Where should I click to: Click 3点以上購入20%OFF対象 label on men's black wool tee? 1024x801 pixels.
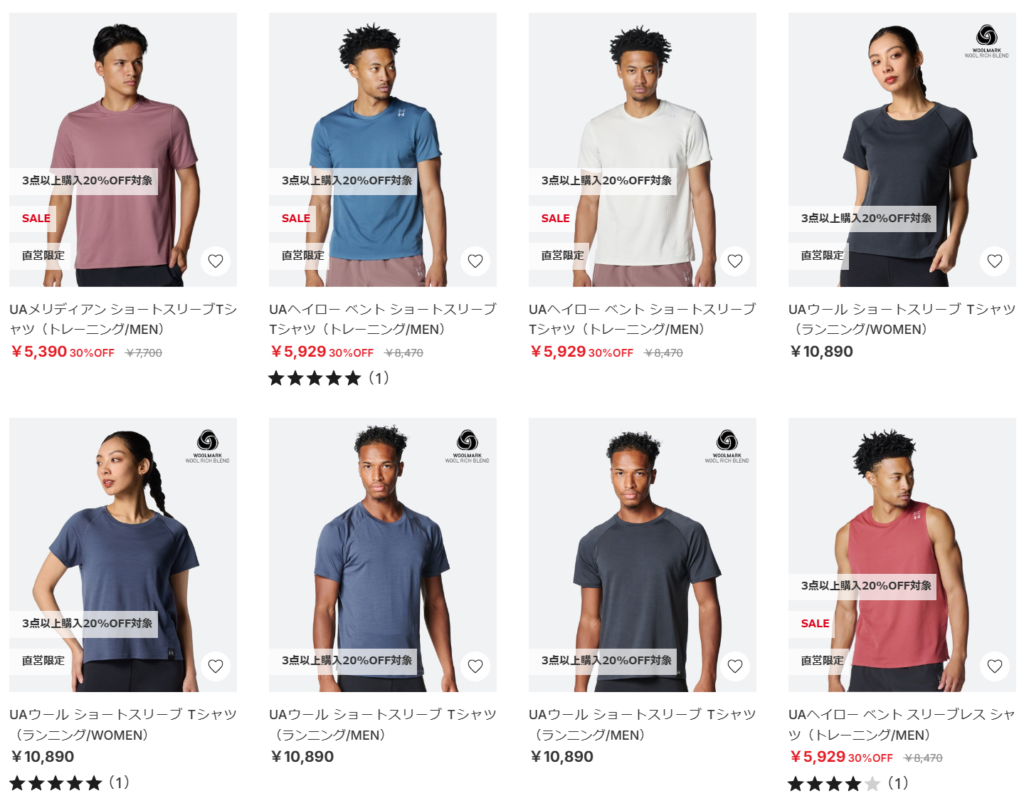pyautogui.click(x=607, y=661)
